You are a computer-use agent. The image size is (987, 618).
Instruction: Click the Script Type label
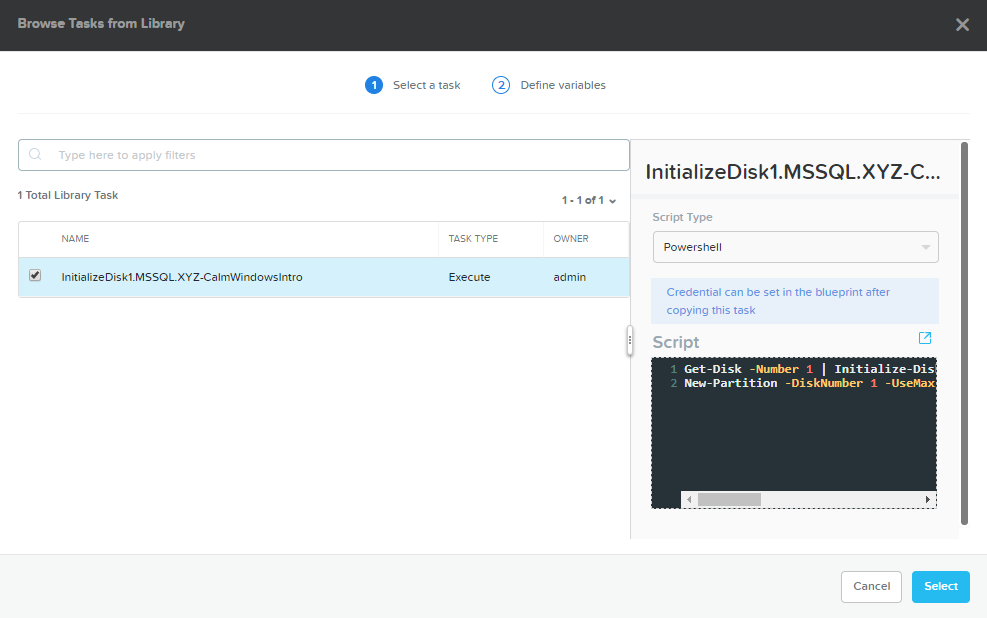(682, 217)
